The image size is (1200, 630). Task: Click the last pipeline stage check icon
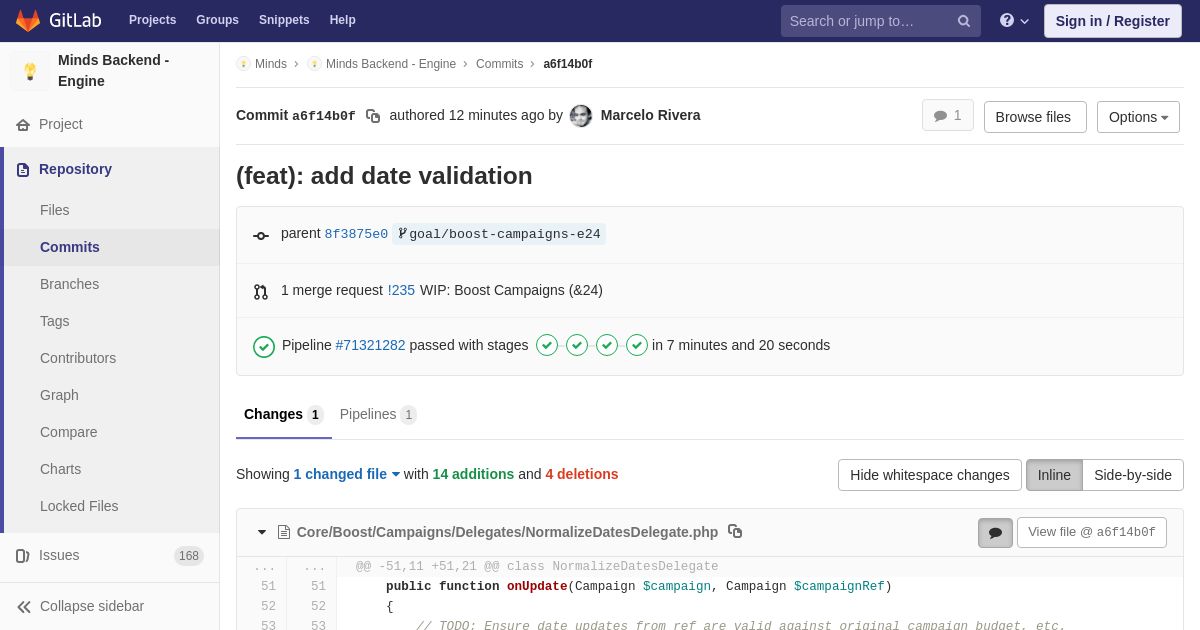(637, 345)
